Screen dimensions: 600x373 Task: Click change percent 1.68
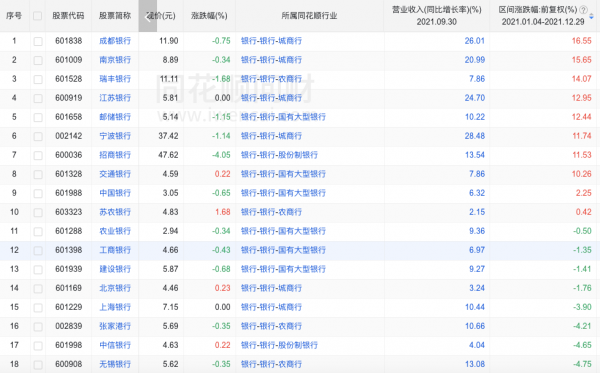point(223,212)
